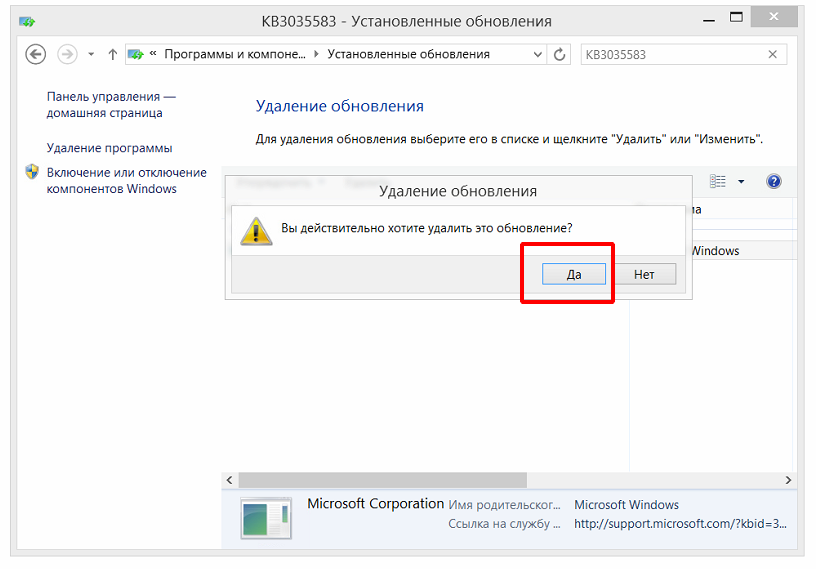Expand the view options dropdown arrow
816x569 pixels.
pos(741,182)
